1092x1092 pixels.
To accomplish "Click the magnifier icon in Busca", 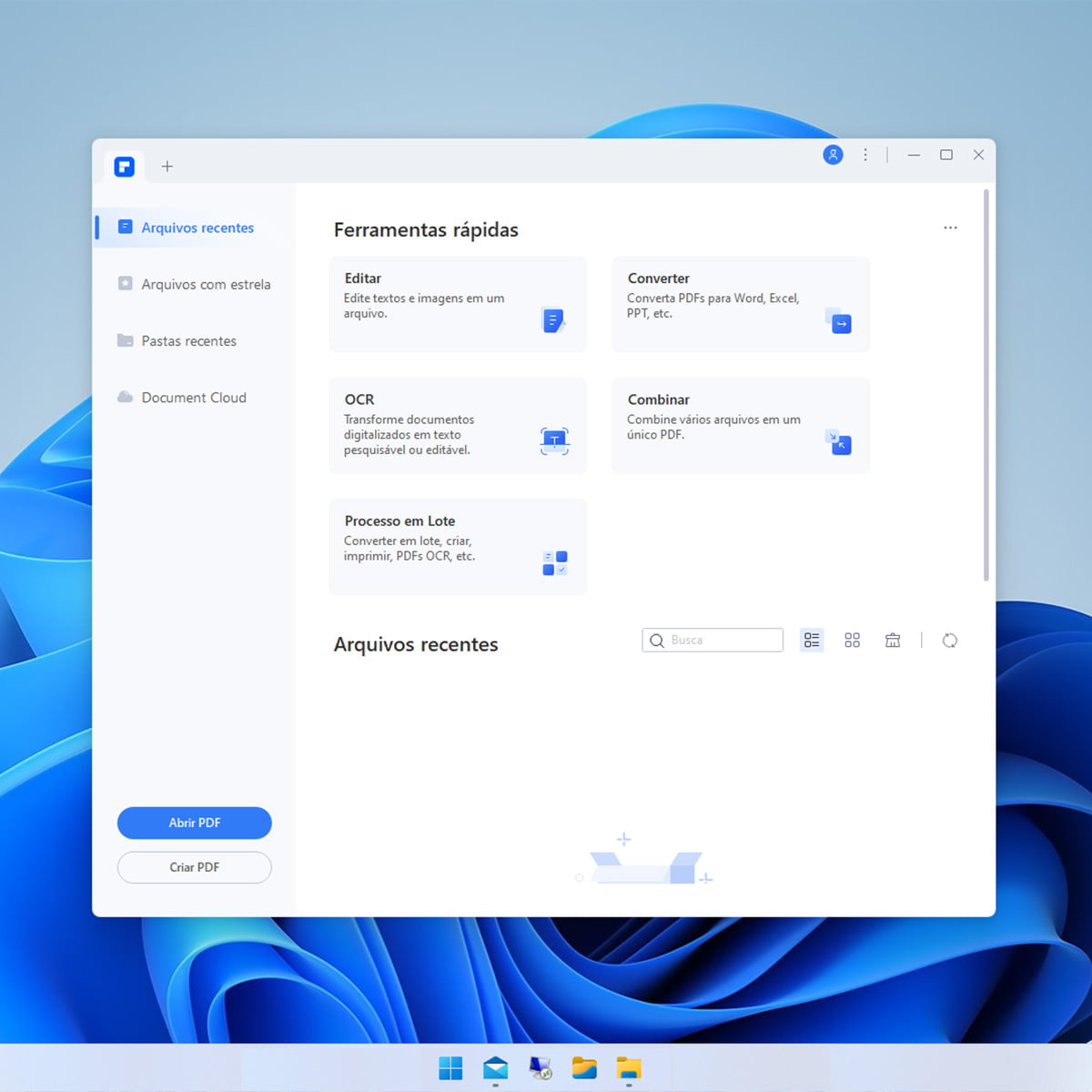I will pyautogui.click(x=657, y=641).
